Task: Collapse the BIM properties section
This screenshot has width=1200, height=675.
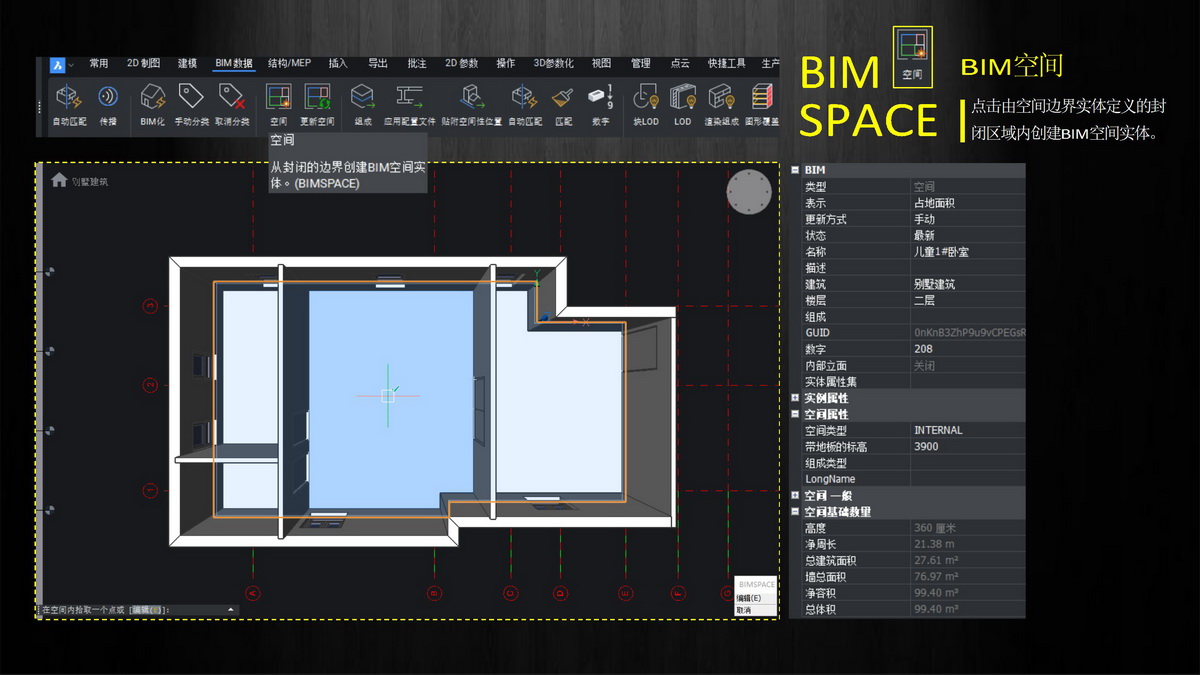Action: (x=795, y=170)
